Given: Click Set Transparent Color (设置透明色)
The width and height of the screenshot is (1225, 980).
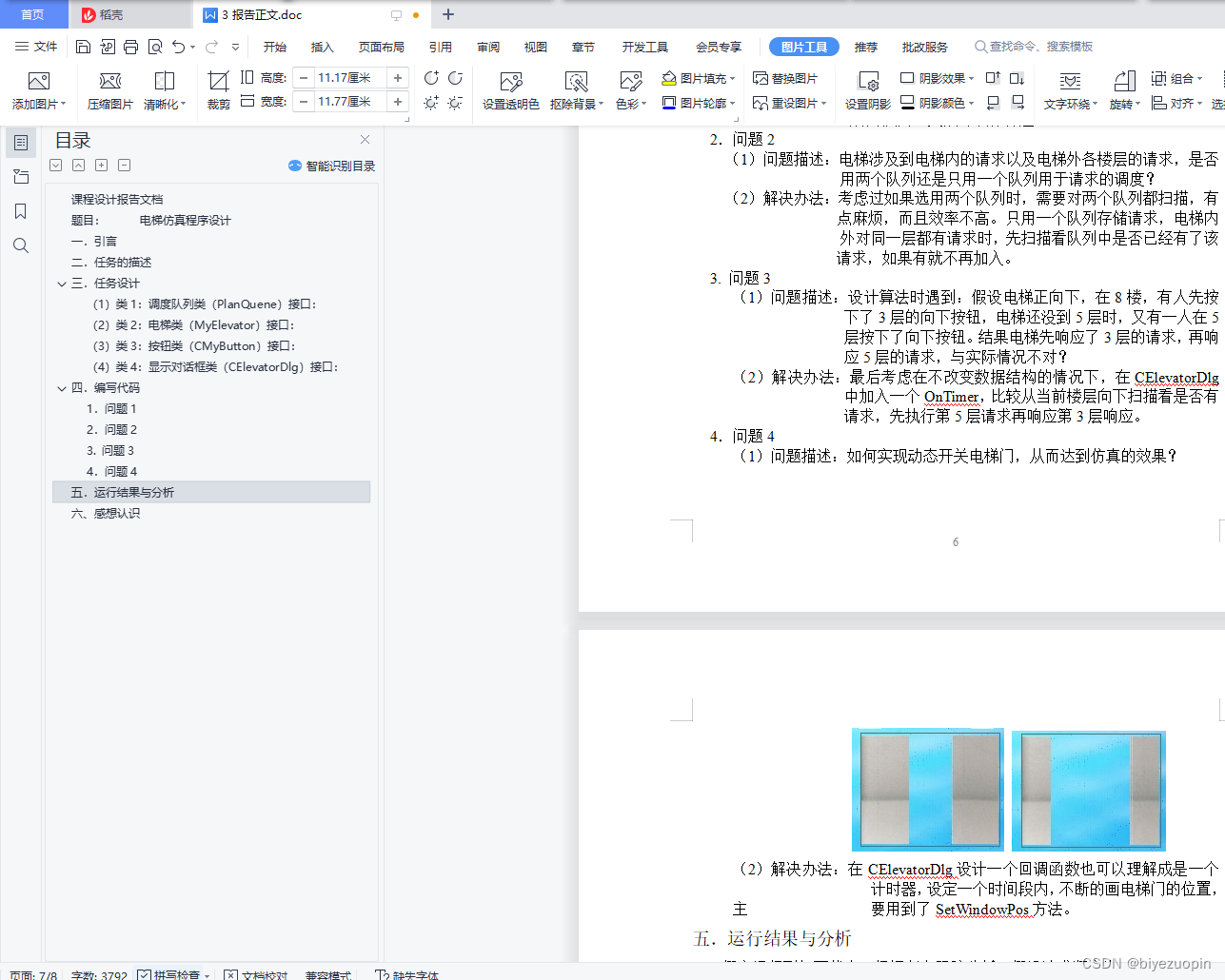Looking at the screenshot, I should (x=510, y=89).
